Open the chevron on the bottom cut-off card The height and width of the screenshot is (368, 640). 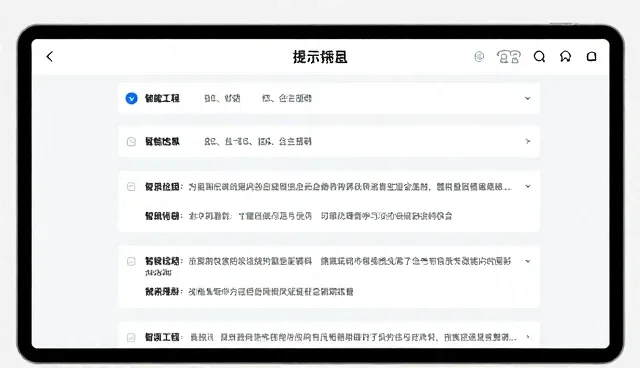click(528, 337)
